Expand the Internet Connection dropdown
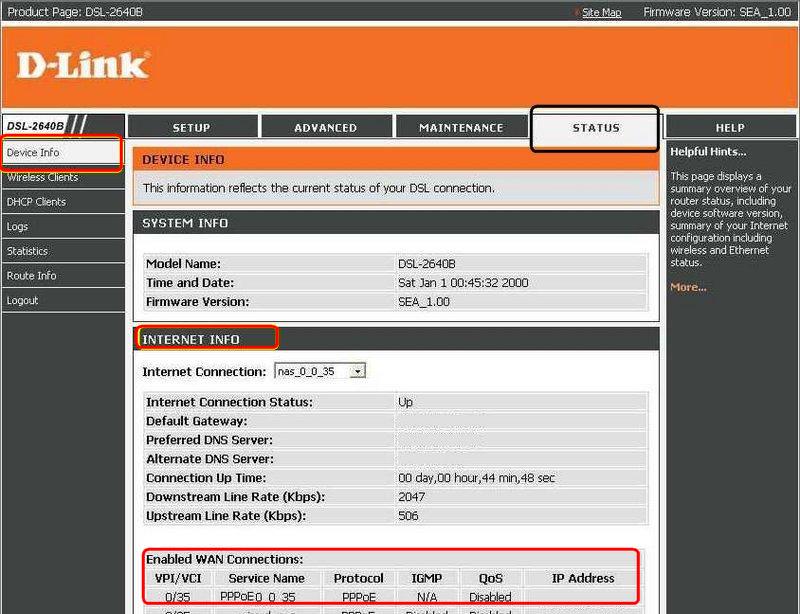The width and height of the screenshot is (800, 614). click(320, 371)
